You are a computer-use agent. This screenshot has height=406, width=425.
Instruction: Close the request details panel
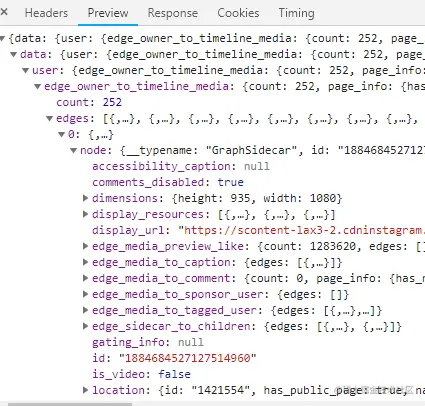(x=4, y=12)
